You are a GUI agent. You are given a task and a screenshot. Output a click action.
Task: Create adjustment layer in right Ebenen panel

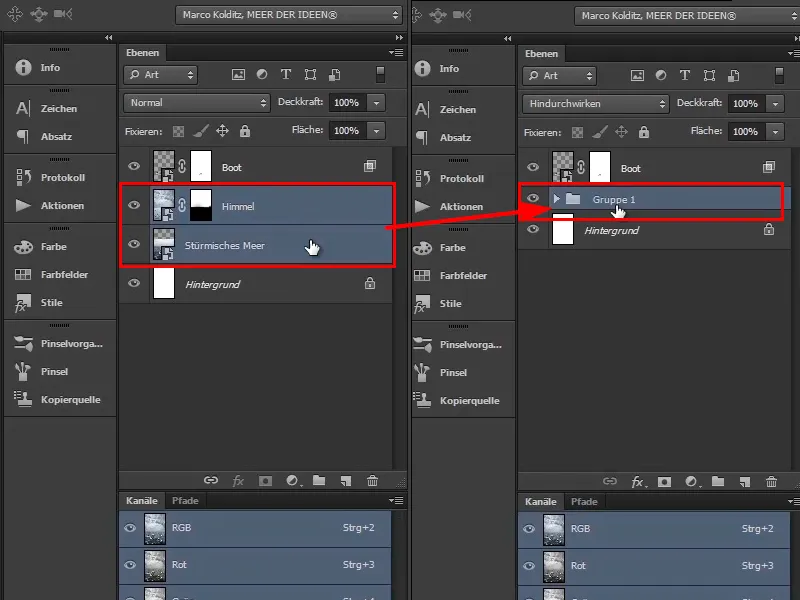tap(692, 482)
